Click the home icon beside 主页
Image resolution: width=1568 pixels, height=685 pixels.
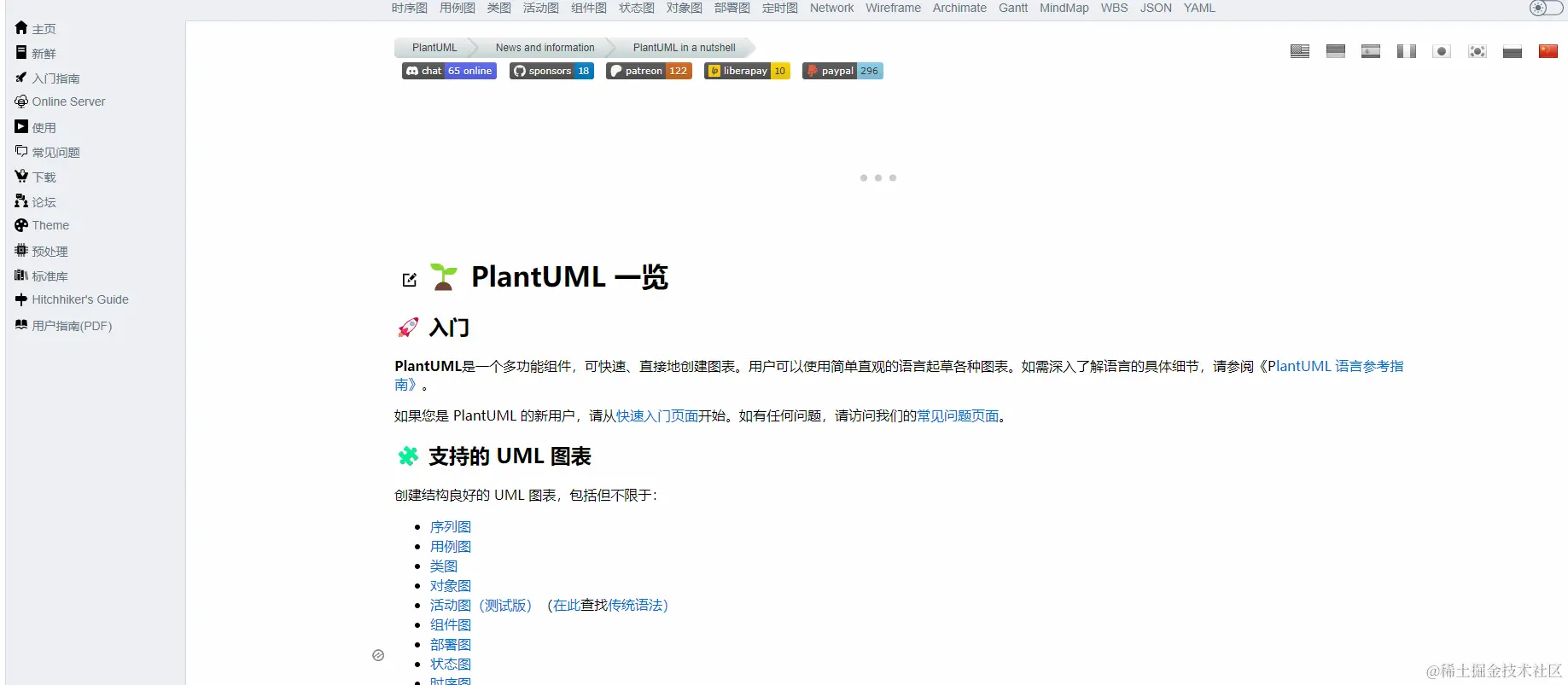(21, 27)
